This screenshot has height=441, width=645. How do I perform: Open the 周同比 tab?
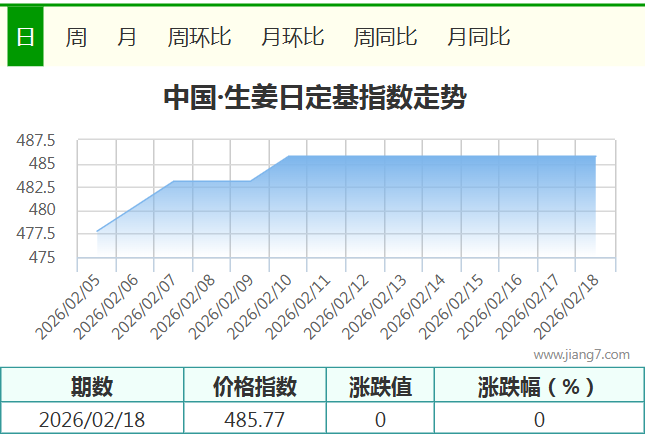pos(385,37)
